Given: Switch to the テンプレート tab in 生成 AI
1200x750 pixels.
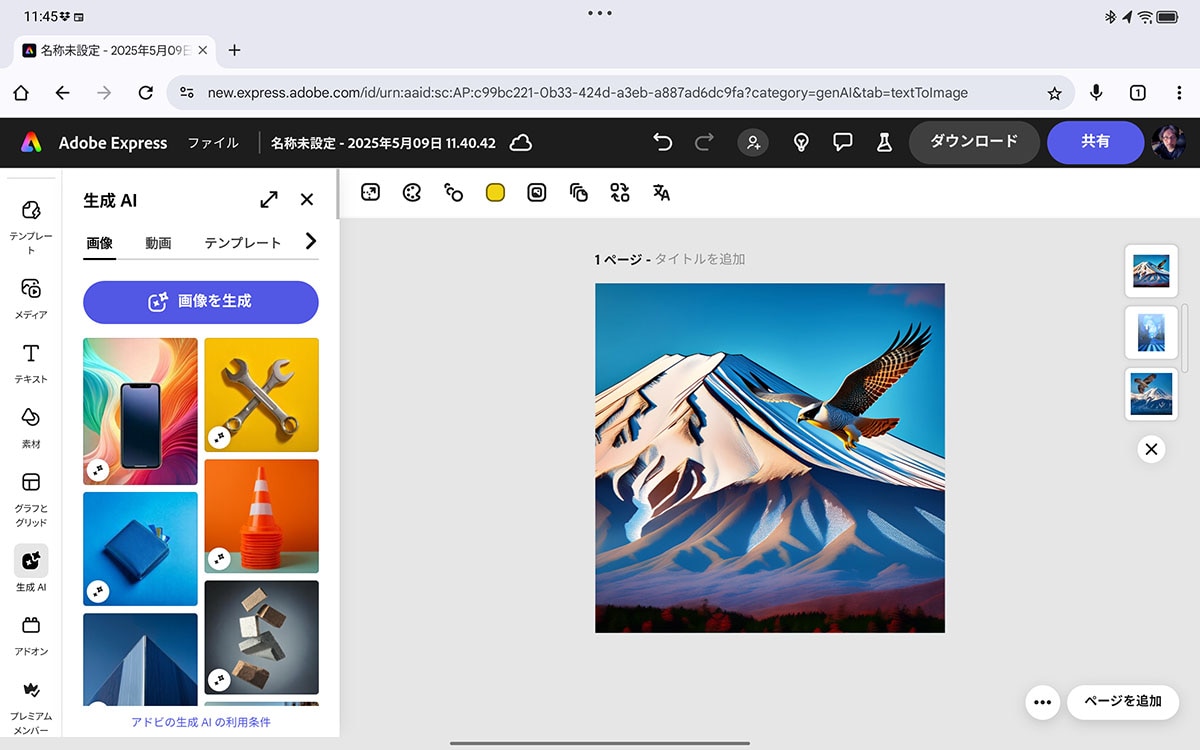Looking at the screenshot, I should (x=241, y=242).
